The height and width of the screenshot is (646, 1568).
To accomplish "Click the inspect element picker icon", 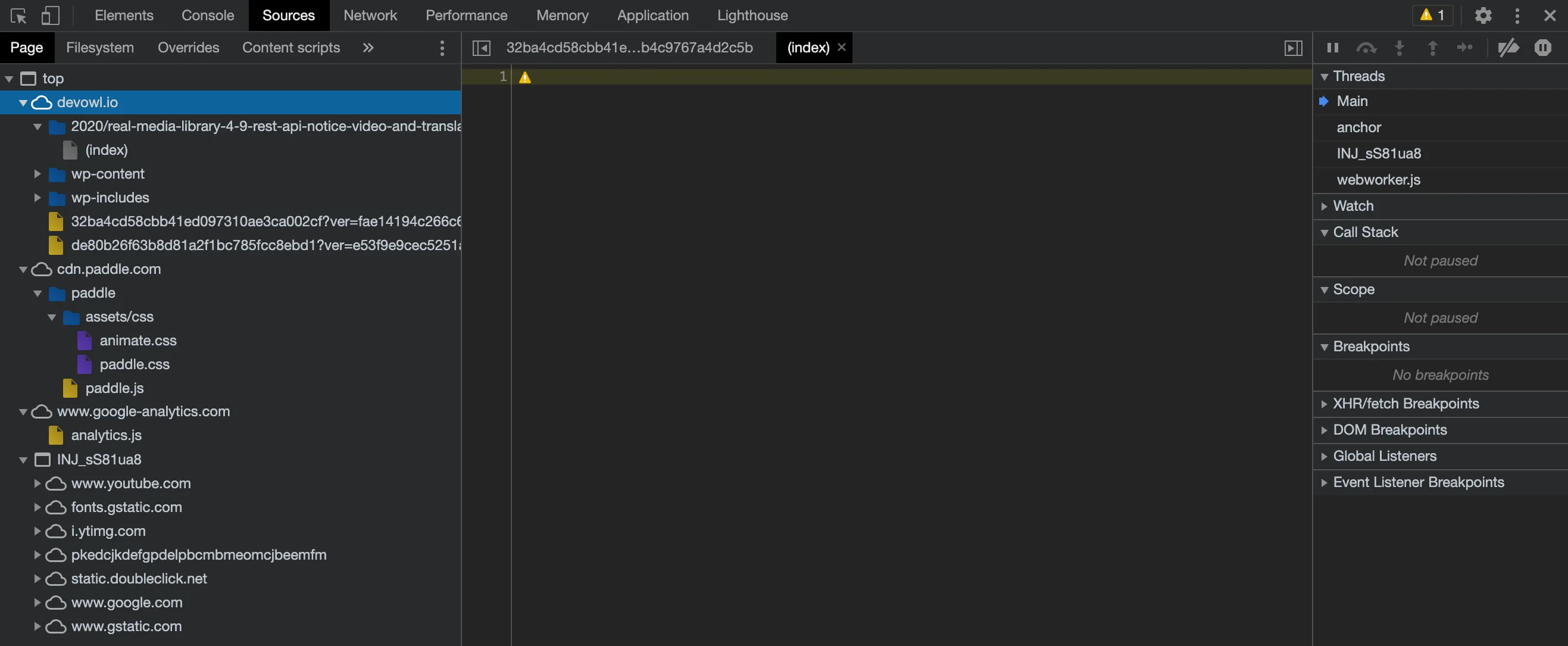I will [18, 16].
